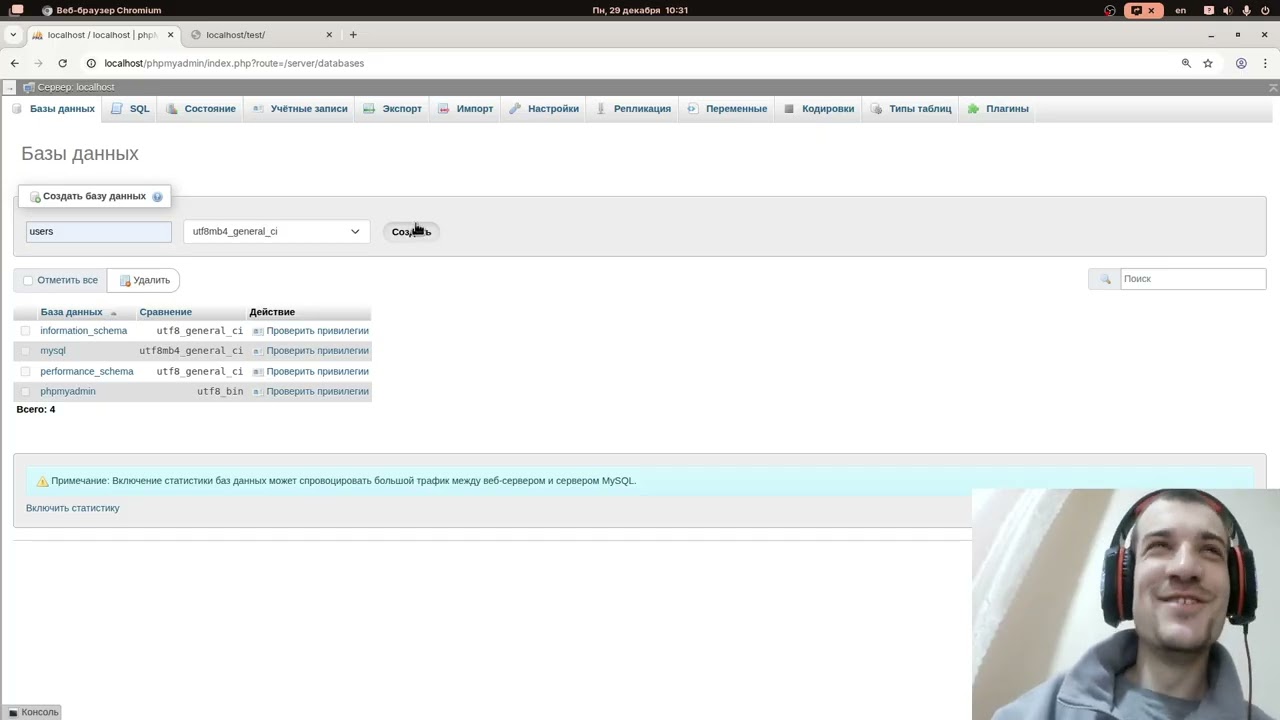Open the tab search dropdown arrow
The height and width of the screenshot is (720, 1280).
(13, 35)
